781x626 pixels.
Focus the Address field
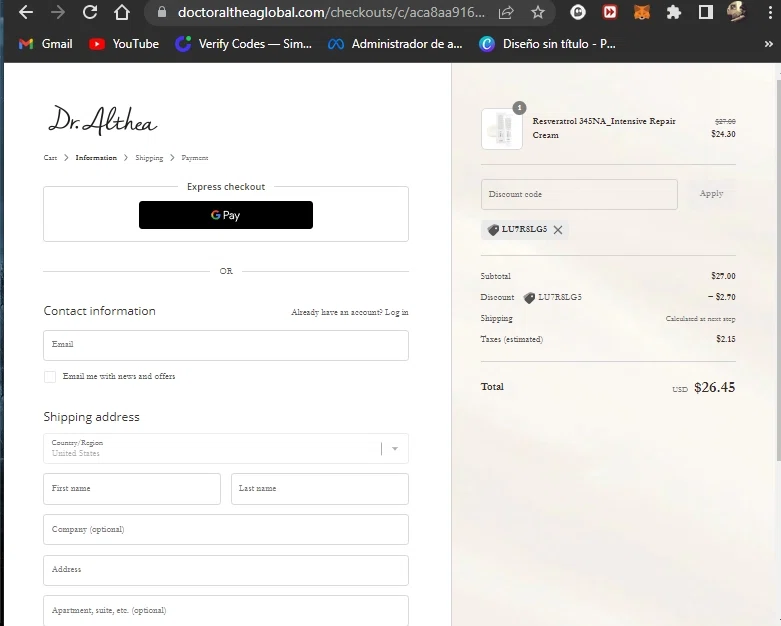coord(226,570)
